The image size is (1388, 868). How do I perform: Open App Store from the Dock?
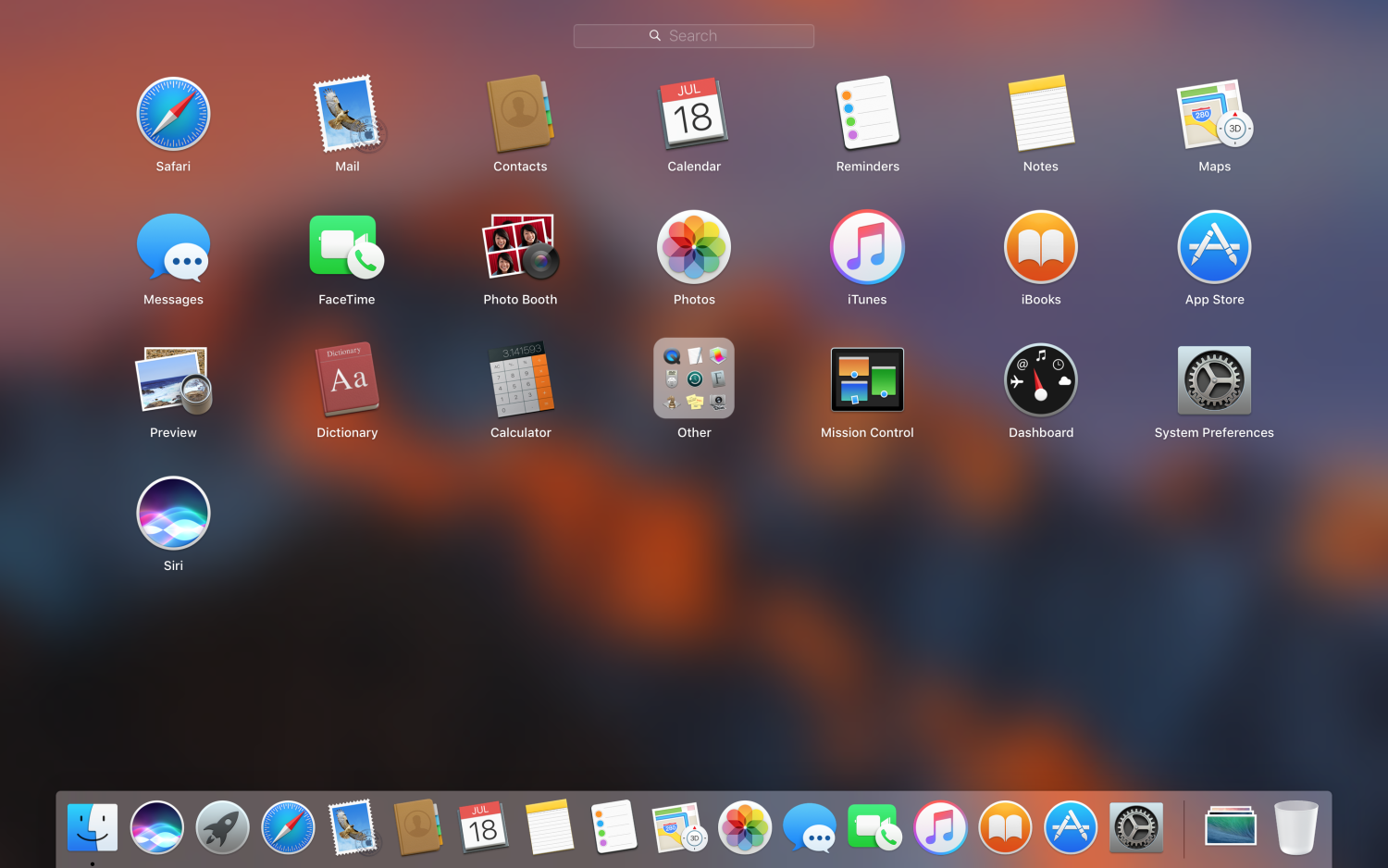pyautogui.click(x=1071, y=827)
